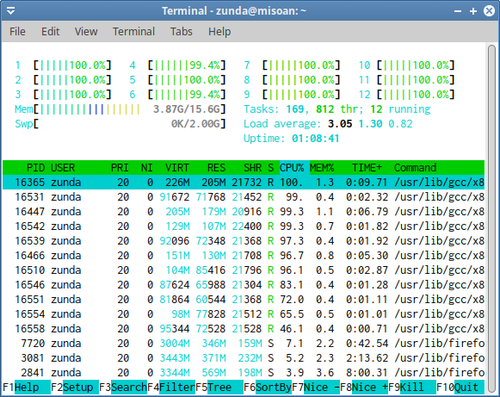Viewport: 500px width, 397px height.
Task: Open window menu arrow icon in title bar
Action: point(11,11)
